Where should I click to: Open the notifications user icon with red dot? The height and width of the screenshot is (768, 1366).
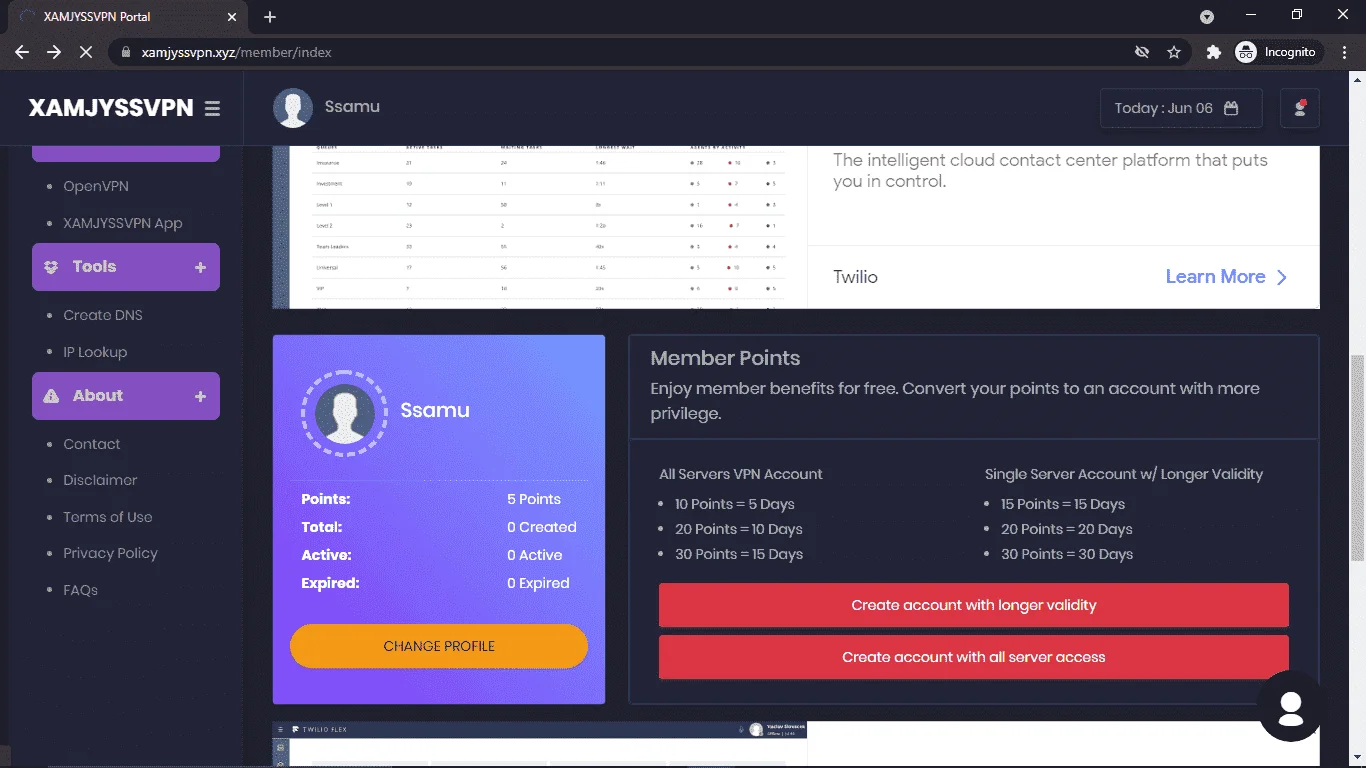pos(1300,108)
